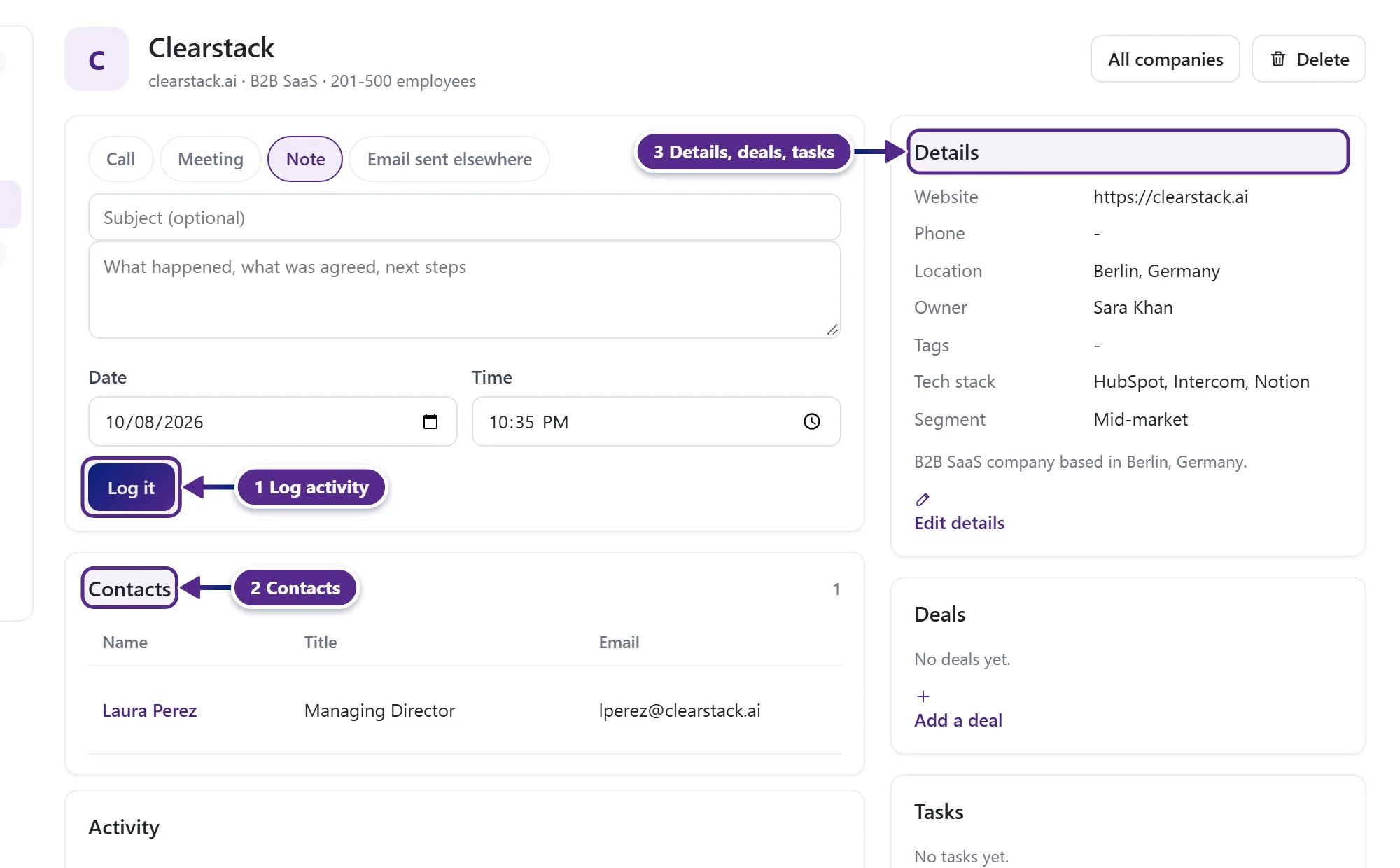
Task: Click Add a deal link
Action: 958,720
